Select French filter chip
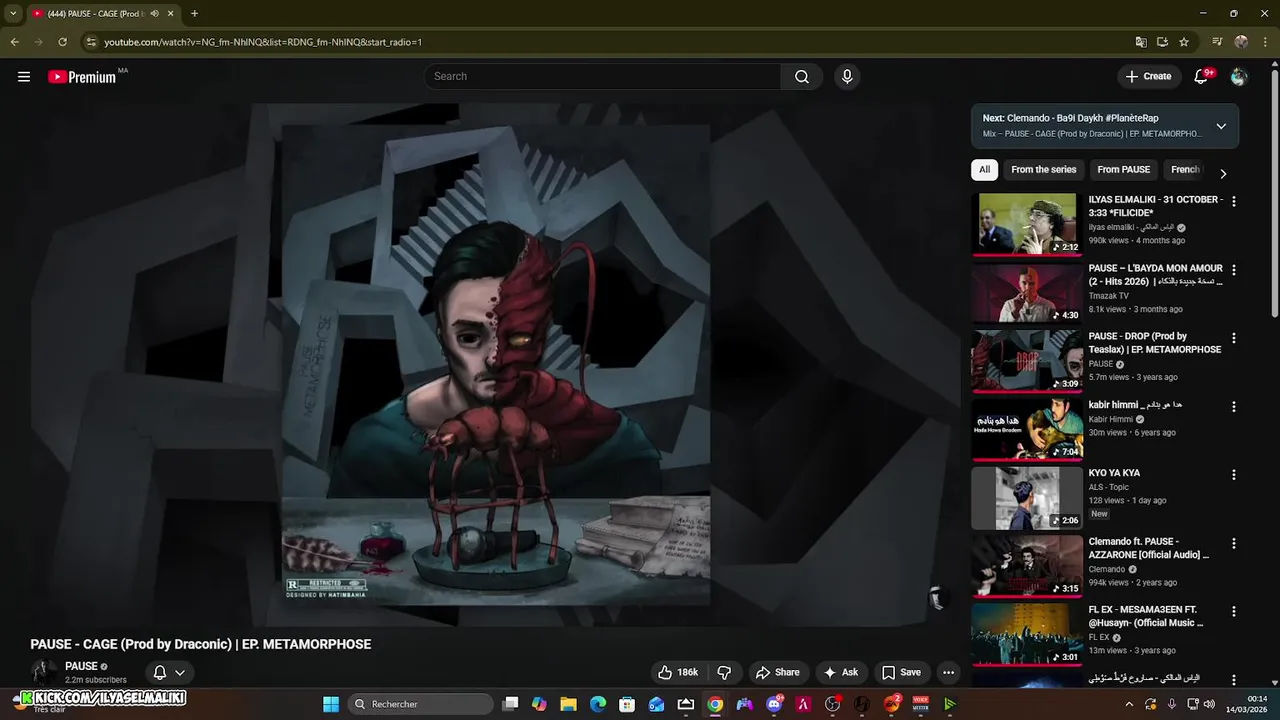The width and height of the screenshot is (1280, 720). [x=1185, y=170]
